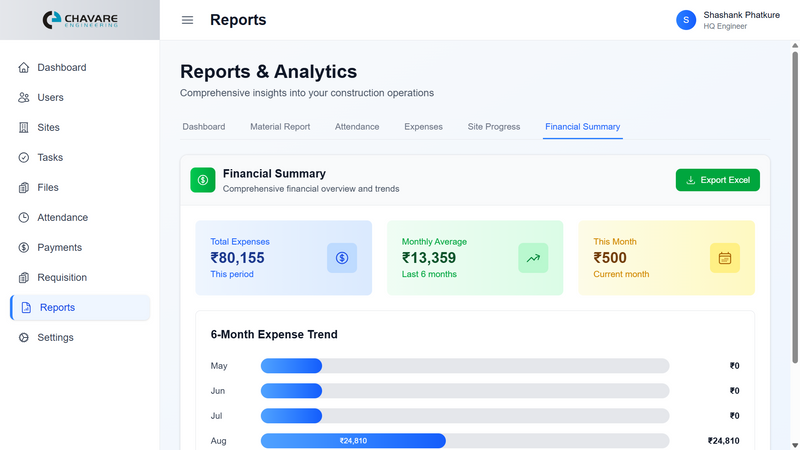
Task: Click the Payments dollar icon in sidebar
Action: (24, 248)
